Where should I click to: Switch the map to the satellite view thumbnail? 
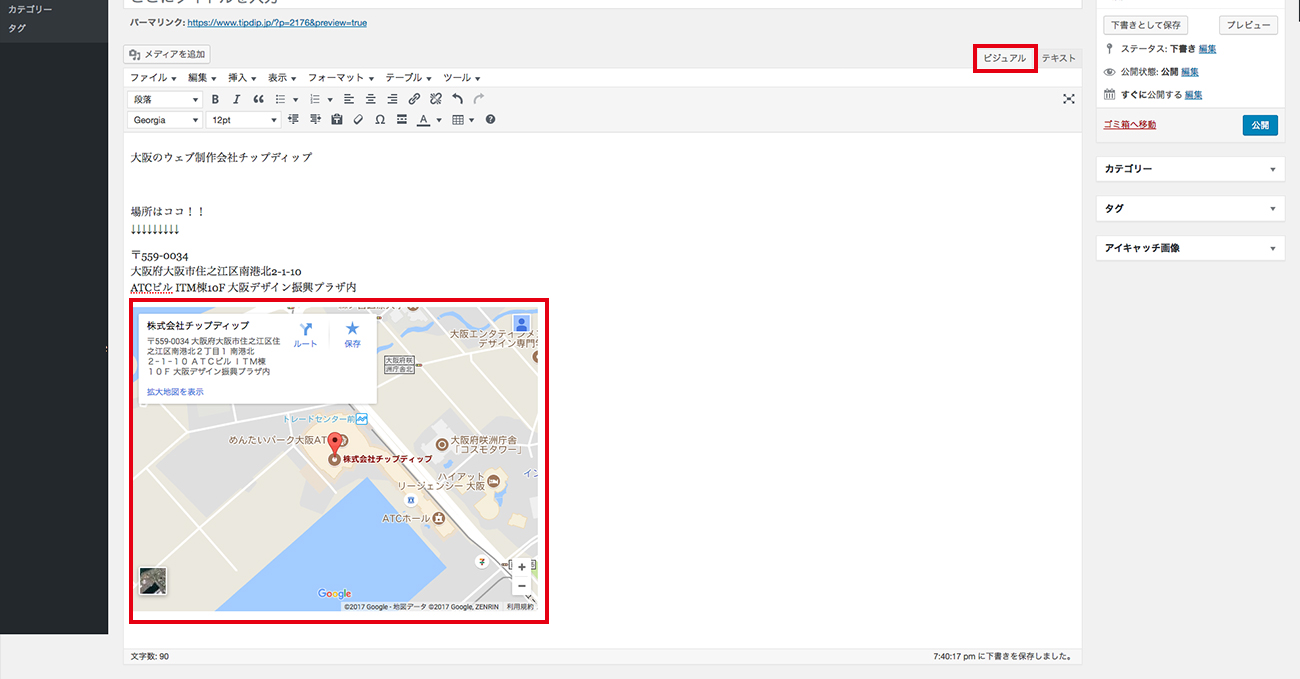pyautogui.click(x=153, y=582)
